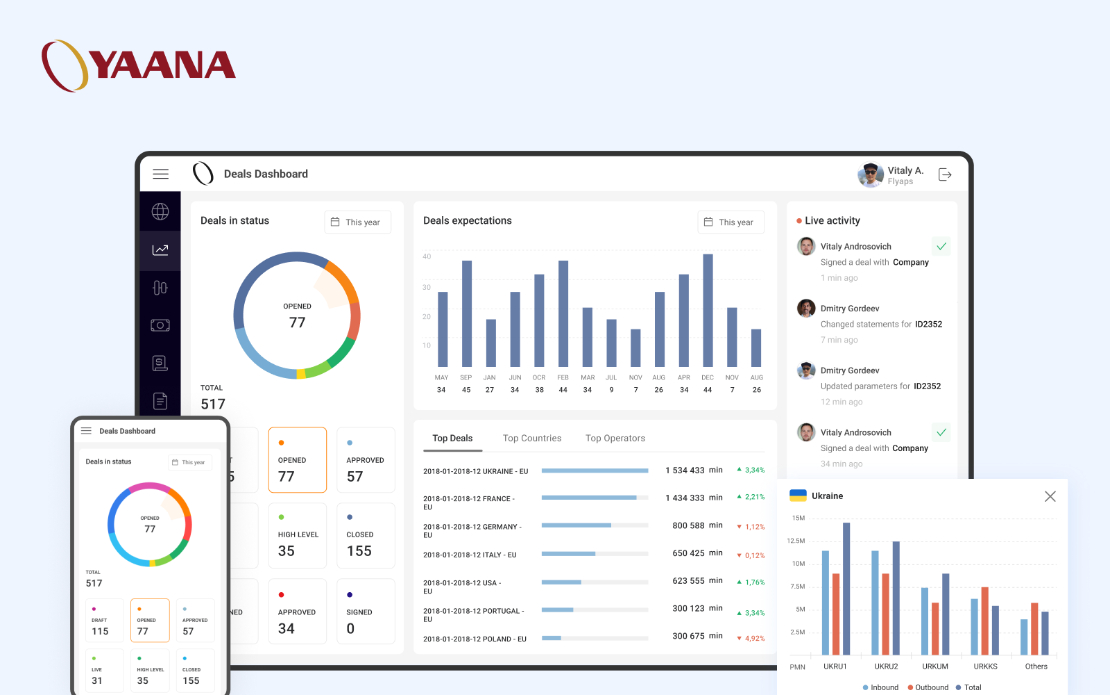1110x695 pixels.
Task: Open This year filter on the mobile dashboard
Action: pyautogui.click(x=189, y=462)
